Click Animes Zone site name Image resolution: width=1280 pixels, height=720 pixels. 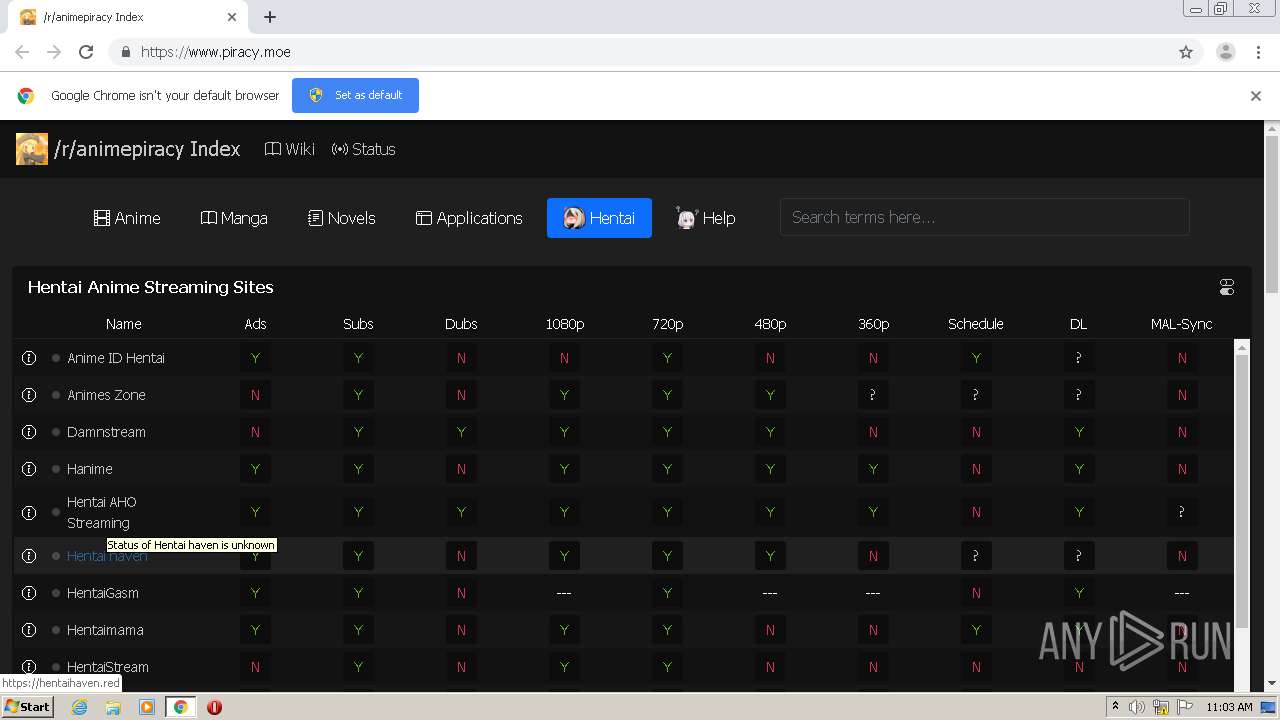(106, 395)
